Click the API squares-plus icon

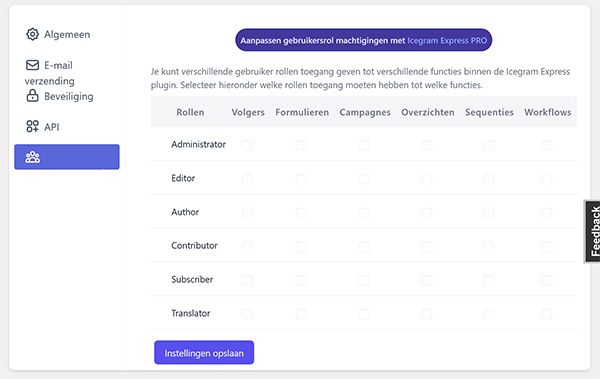[x=33, y=126]
